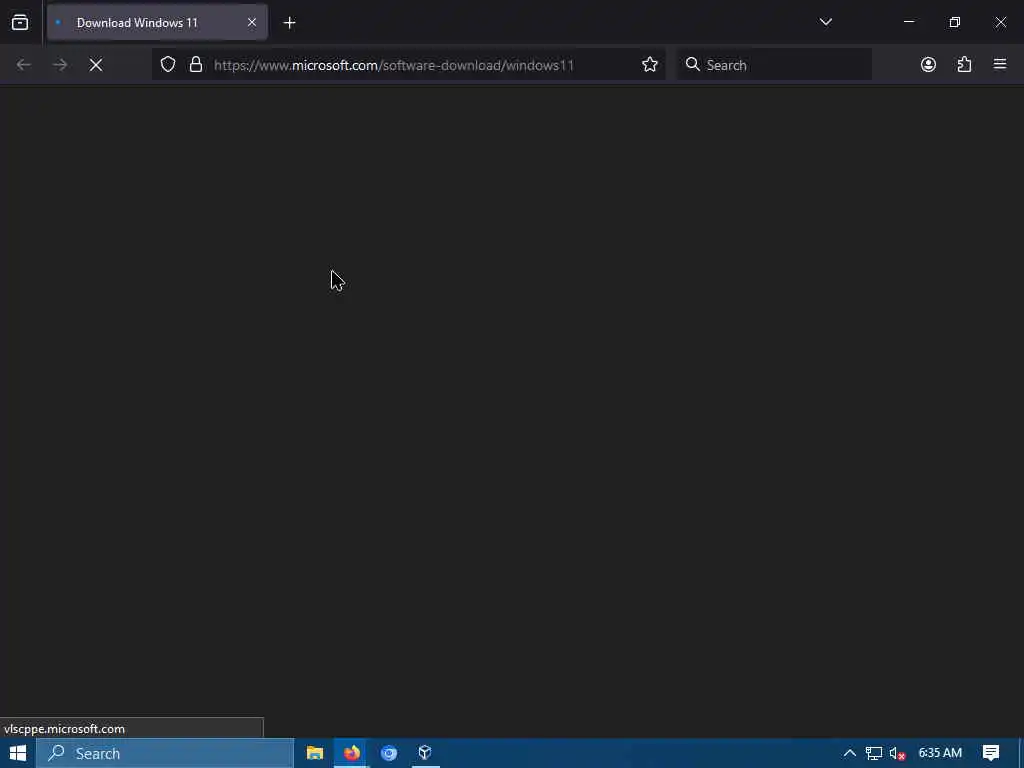The width and height of the screenshot is (1024, 768).
Task: Switch to the Download Windows 11 tab
Action: click(157, 23)
